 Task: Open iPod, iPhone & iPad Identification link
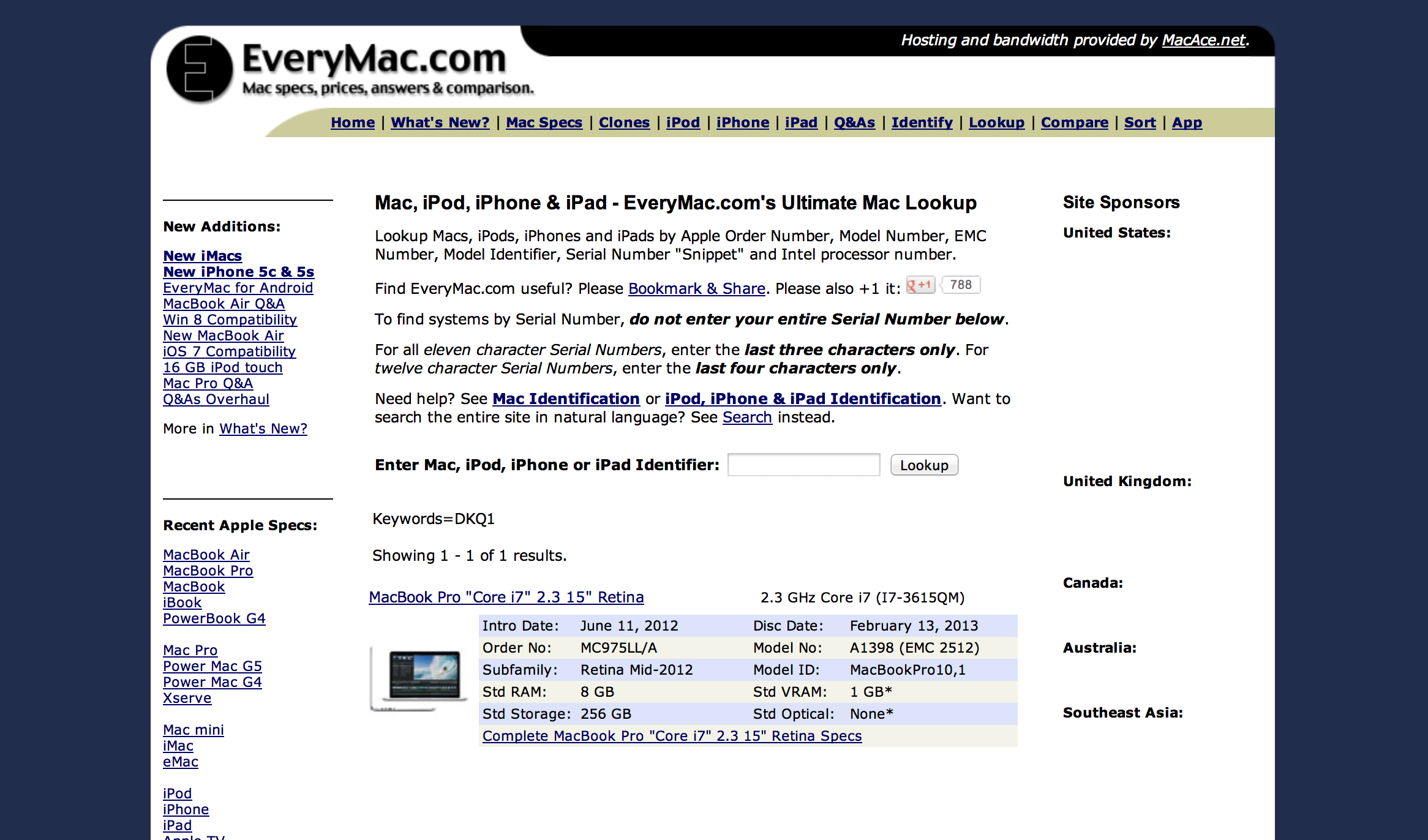click(x=803, y=399)
